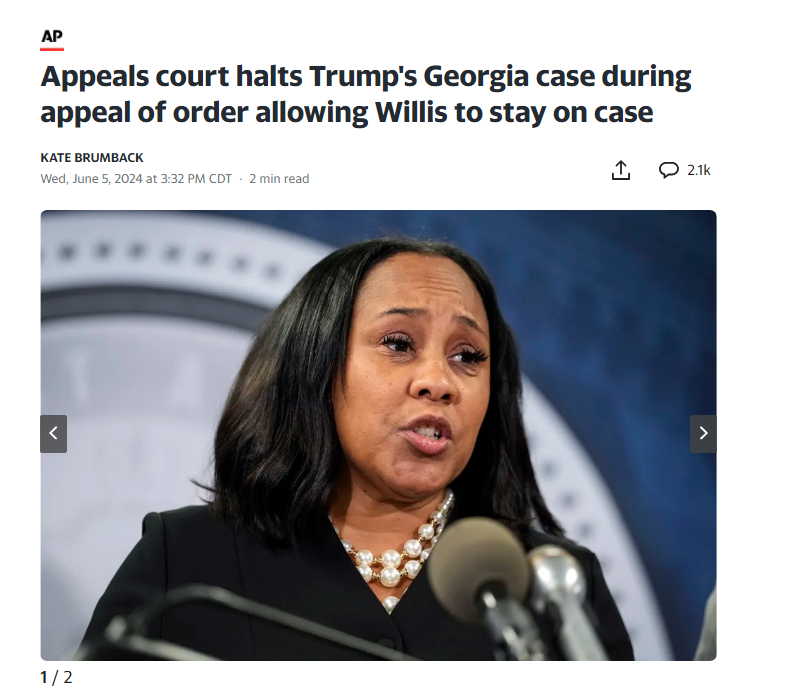Click the red bar under the AP logo
The width and height of the screenshot is (787, 689).
(x=52, y=49)
